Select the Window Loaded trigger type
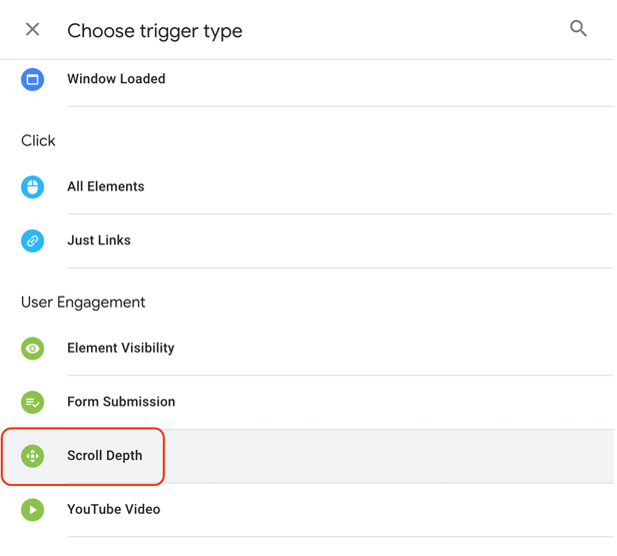Screen dimensions: 617x556 tap(116, 79)
